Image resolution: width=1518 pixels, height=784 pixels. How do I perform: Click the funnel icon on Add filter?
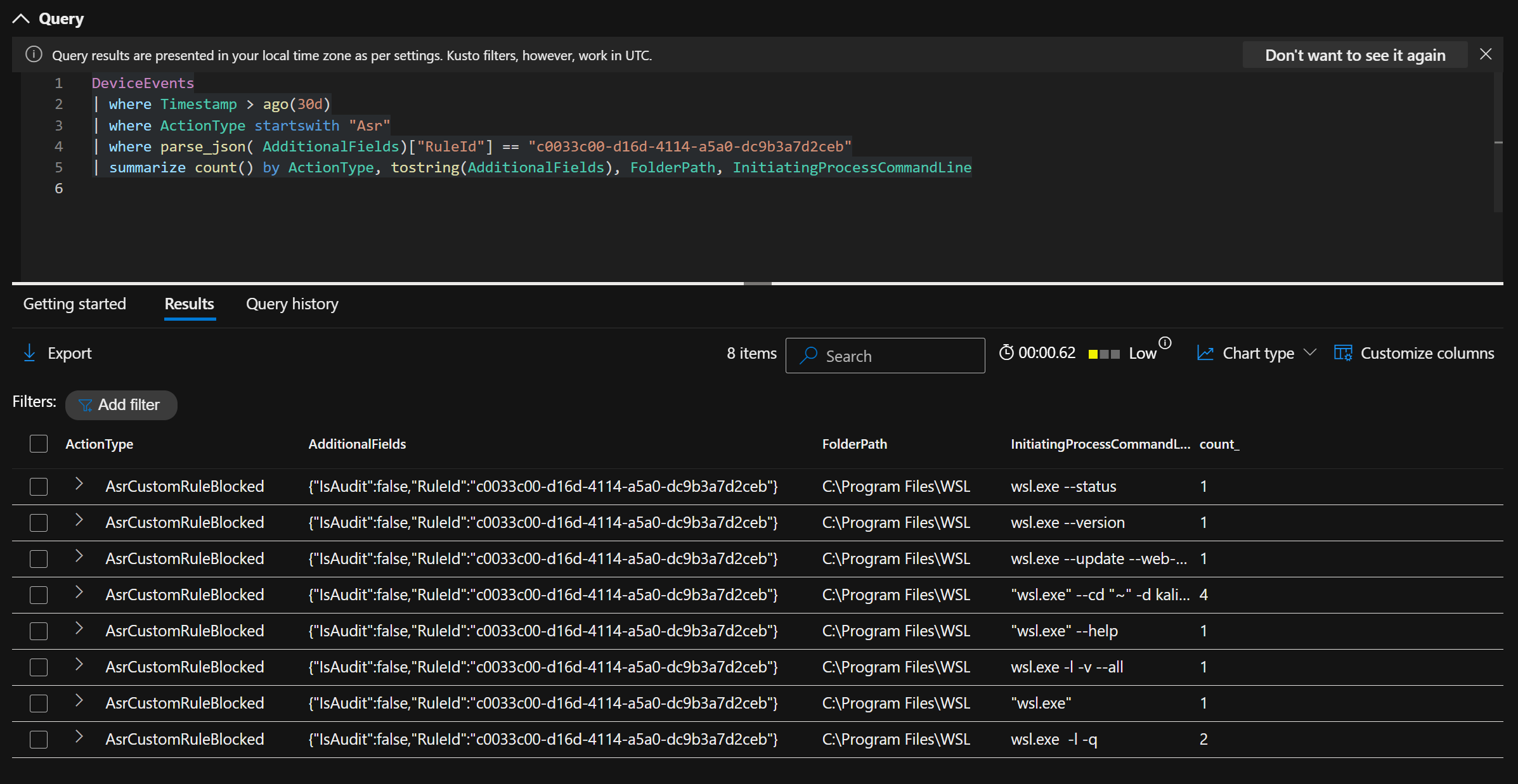point(86,405)
